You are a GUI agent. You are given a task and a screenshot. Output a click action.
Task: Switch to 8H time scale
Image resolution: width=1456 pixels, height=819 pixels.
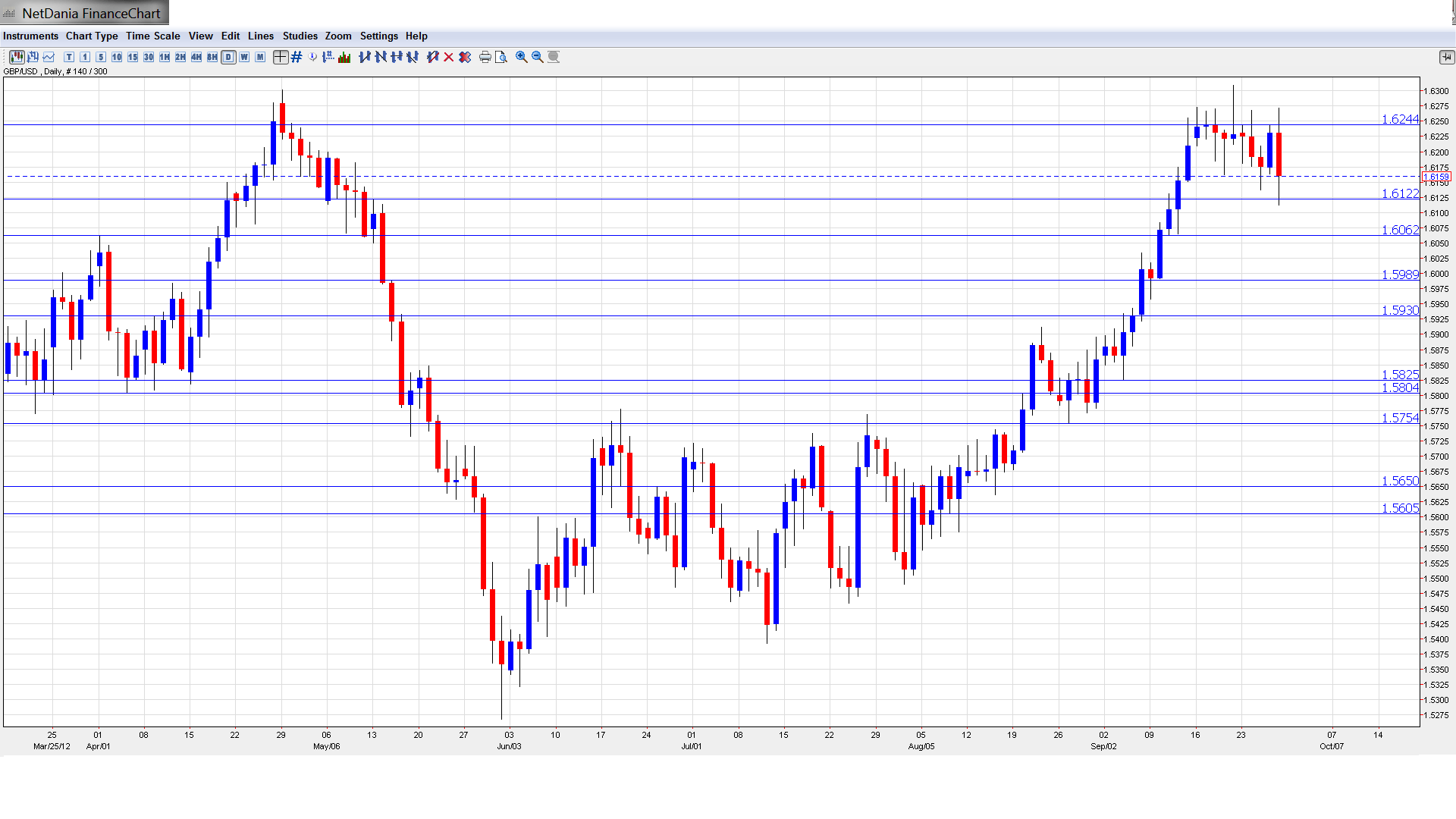[212, 57]
